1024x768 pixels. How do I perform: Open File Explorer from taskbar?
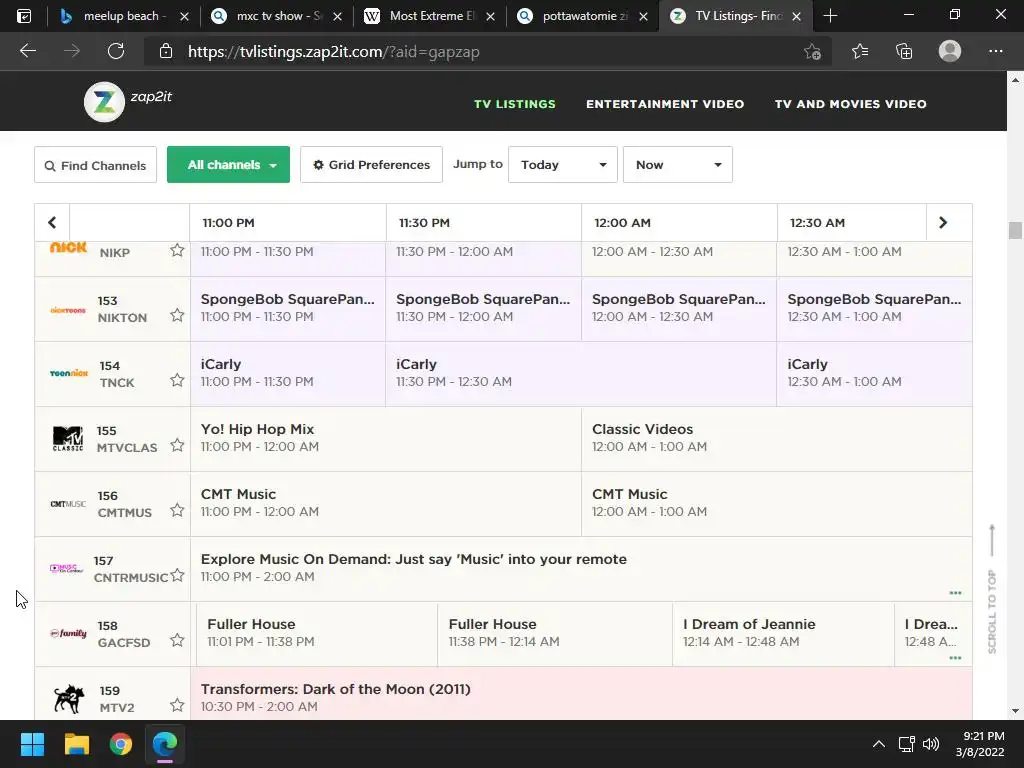pos(76,744)
